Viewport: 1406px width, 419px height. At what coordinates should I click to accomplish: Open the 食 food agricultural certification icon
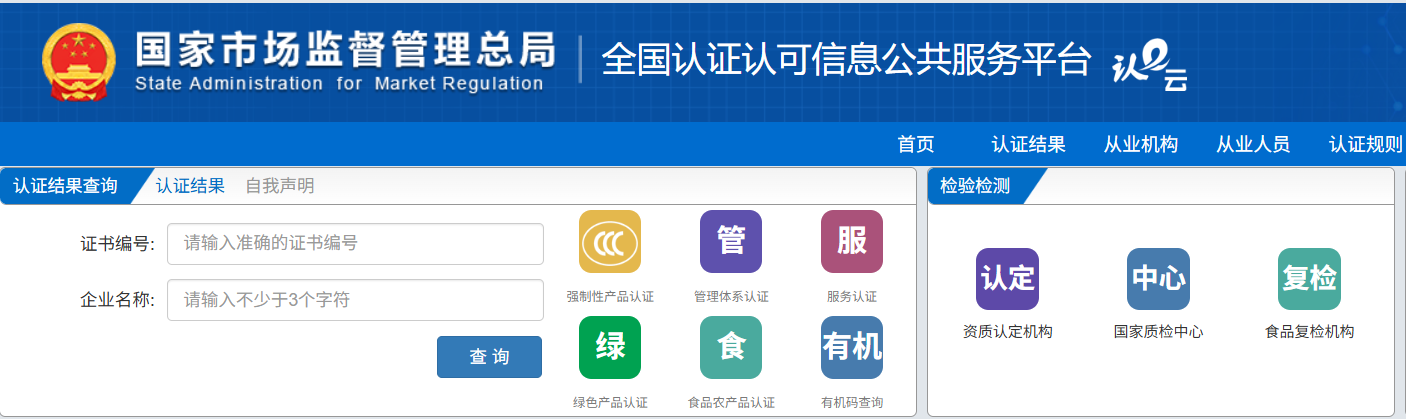730,347
